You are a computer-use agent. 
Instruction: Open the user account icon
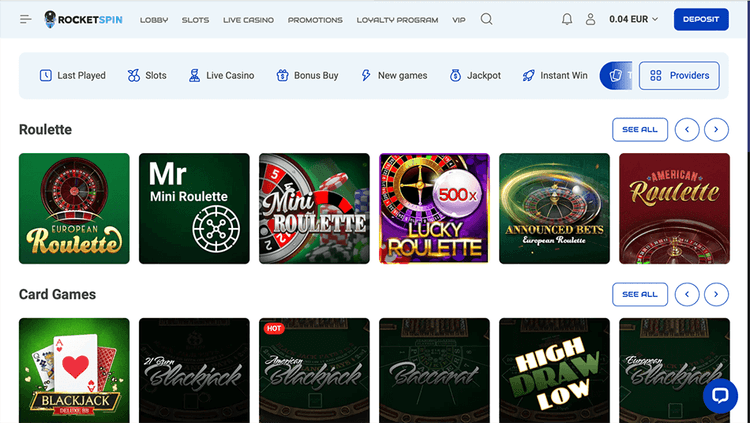tap(590, 19)
